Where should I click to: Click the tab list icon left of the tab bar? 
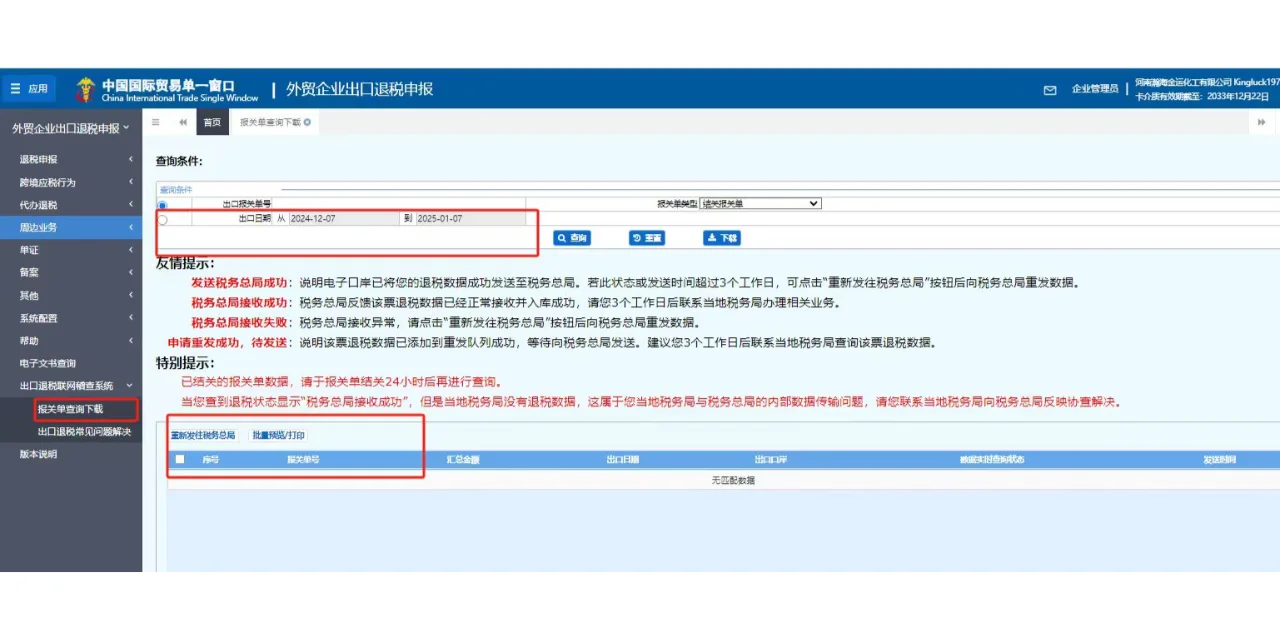click(x=155, y=123)
